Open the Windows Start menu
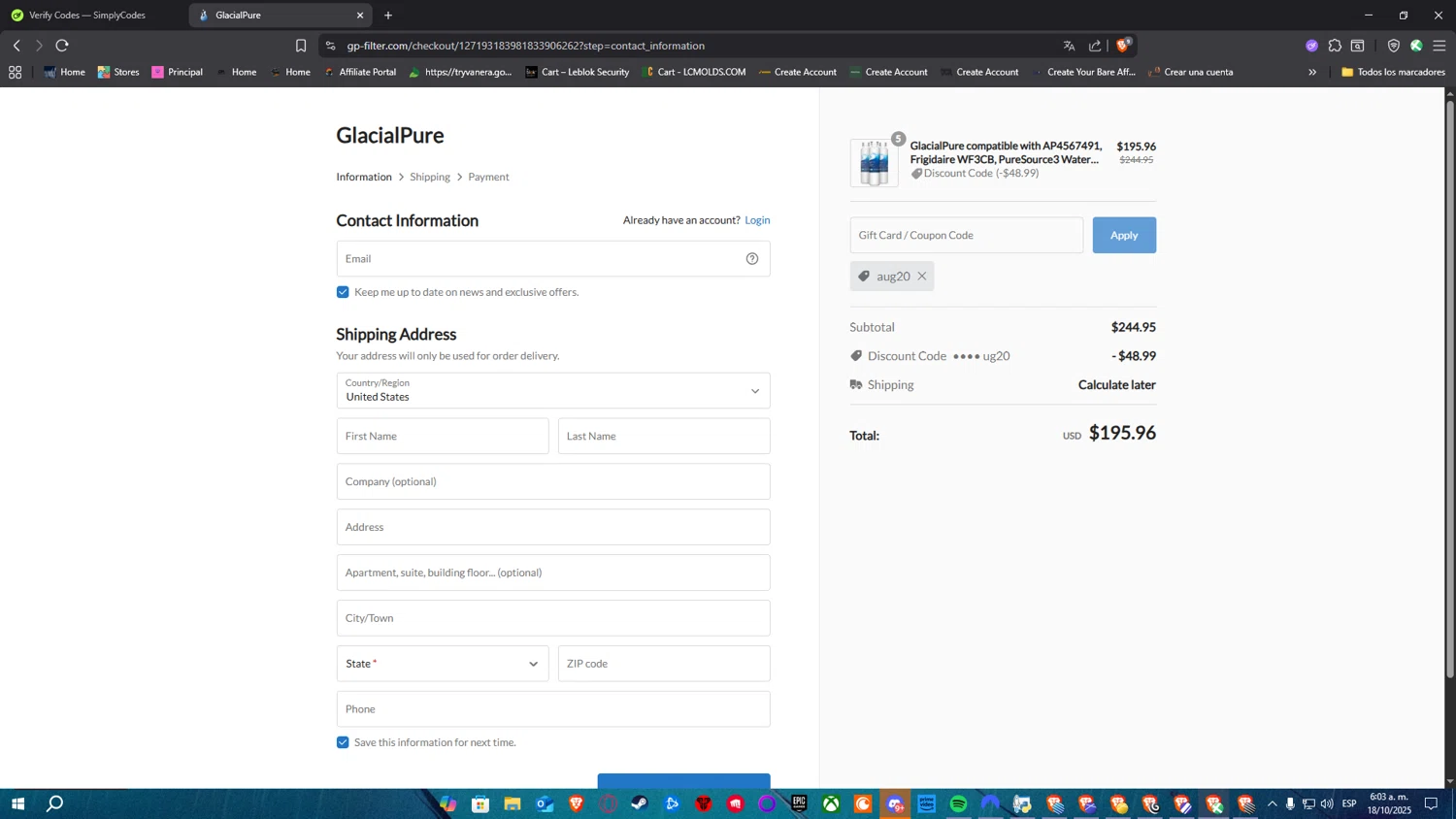The width and height of the screenshot is (1456, 819). (x=17, y=803)
